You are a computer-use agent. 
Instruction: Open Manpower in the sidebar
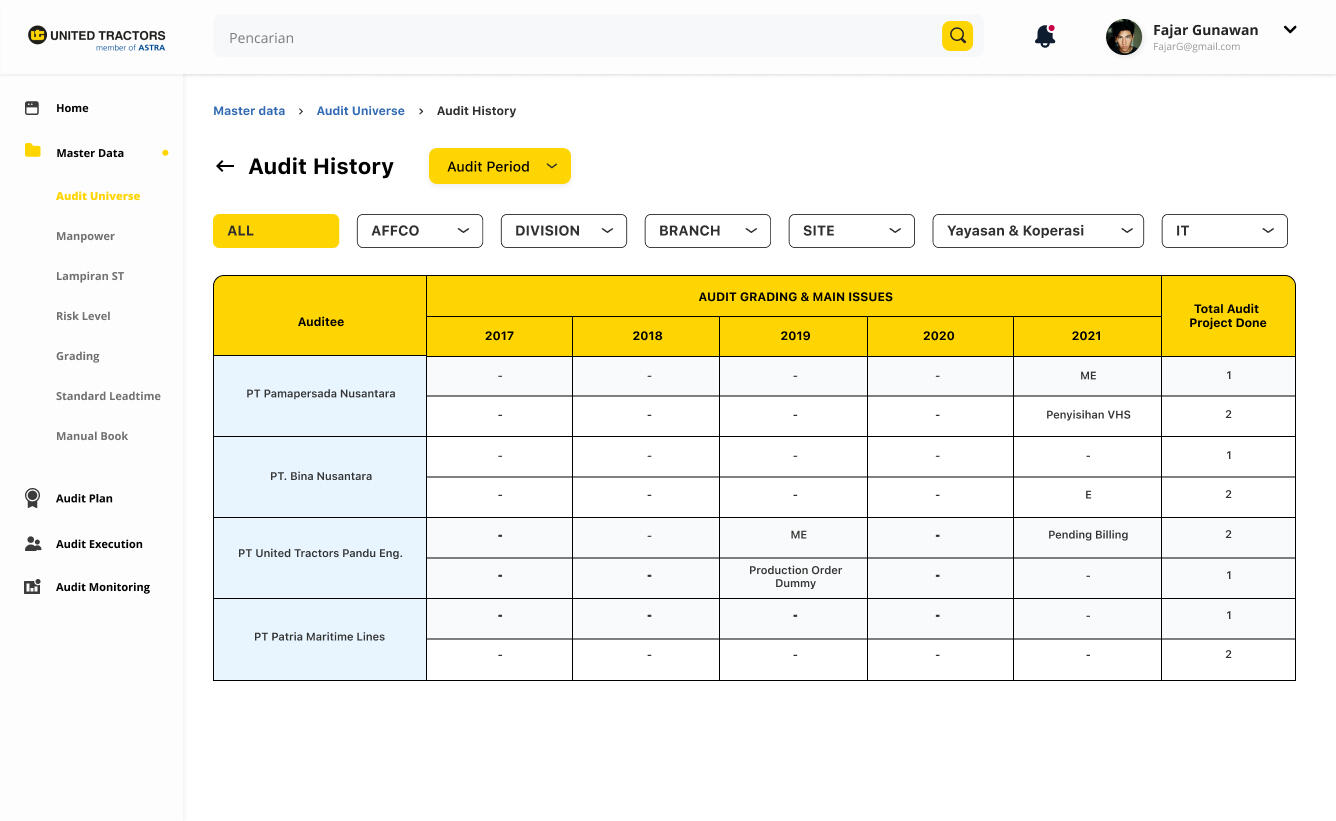[85, 236]
